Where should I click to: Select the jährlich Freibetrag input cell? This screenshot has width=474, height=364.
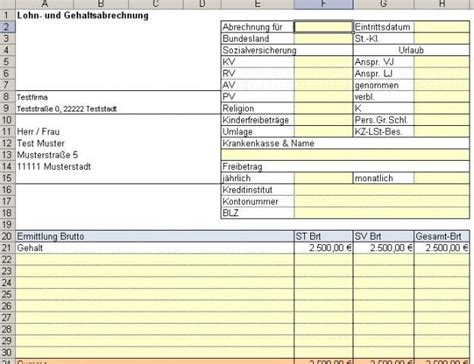pos(323,178)
